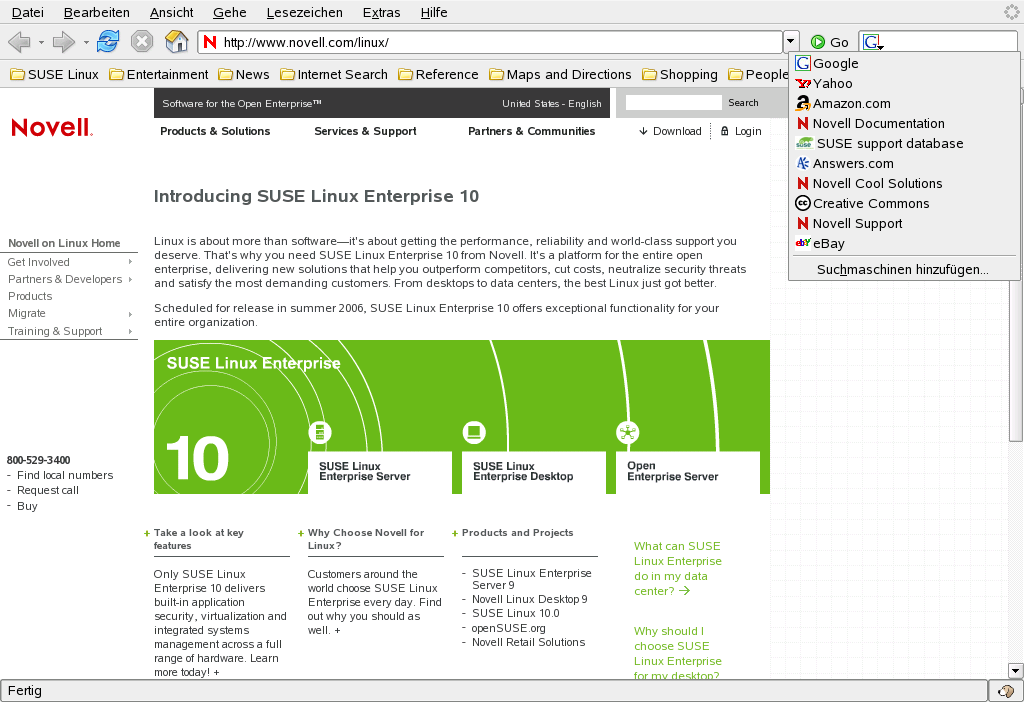Expand Training & Support sidebar item
This screenshot has height=702, width=1024.
pyautogui.click(x=69, y=331)
